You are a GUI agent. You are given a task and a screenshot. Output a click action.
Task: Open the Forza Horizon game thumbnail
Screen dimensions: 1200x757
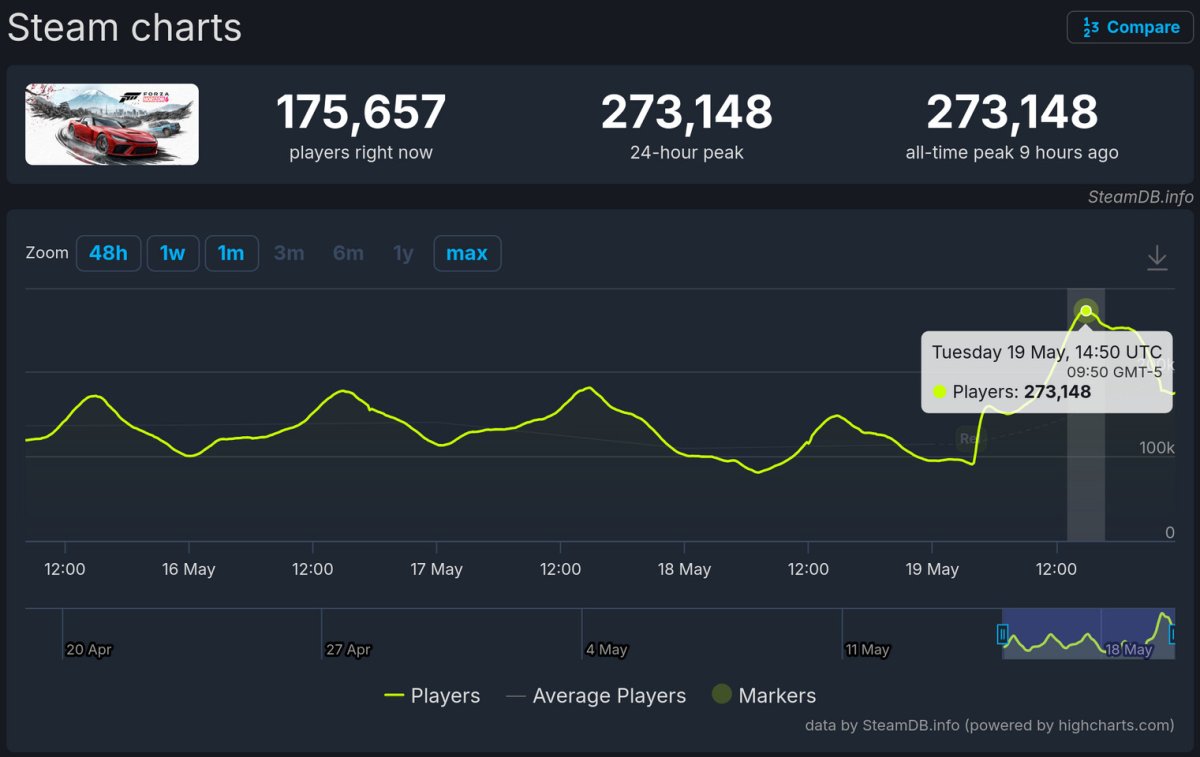112,124
